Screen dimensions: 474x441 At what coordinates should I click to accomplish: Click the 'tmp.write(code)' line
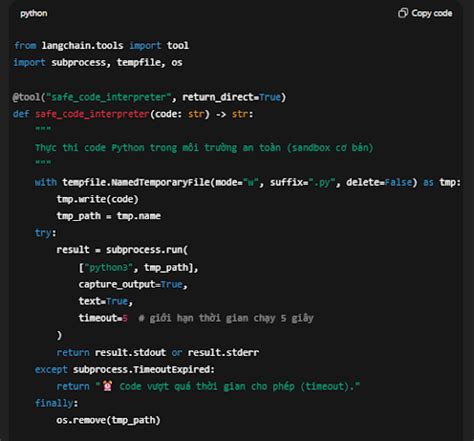97,199
